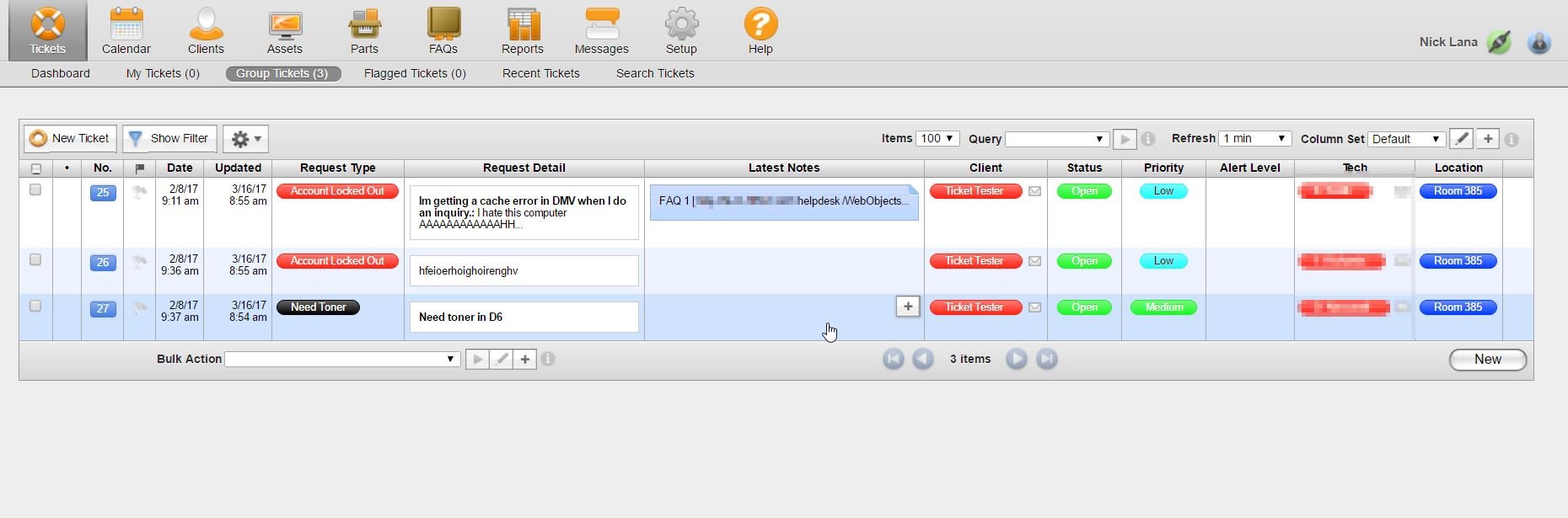The width and height of the screenshot is (1568, 518).
Task: Switch to the Dashboard tab
Action: [x=61, y=73]
